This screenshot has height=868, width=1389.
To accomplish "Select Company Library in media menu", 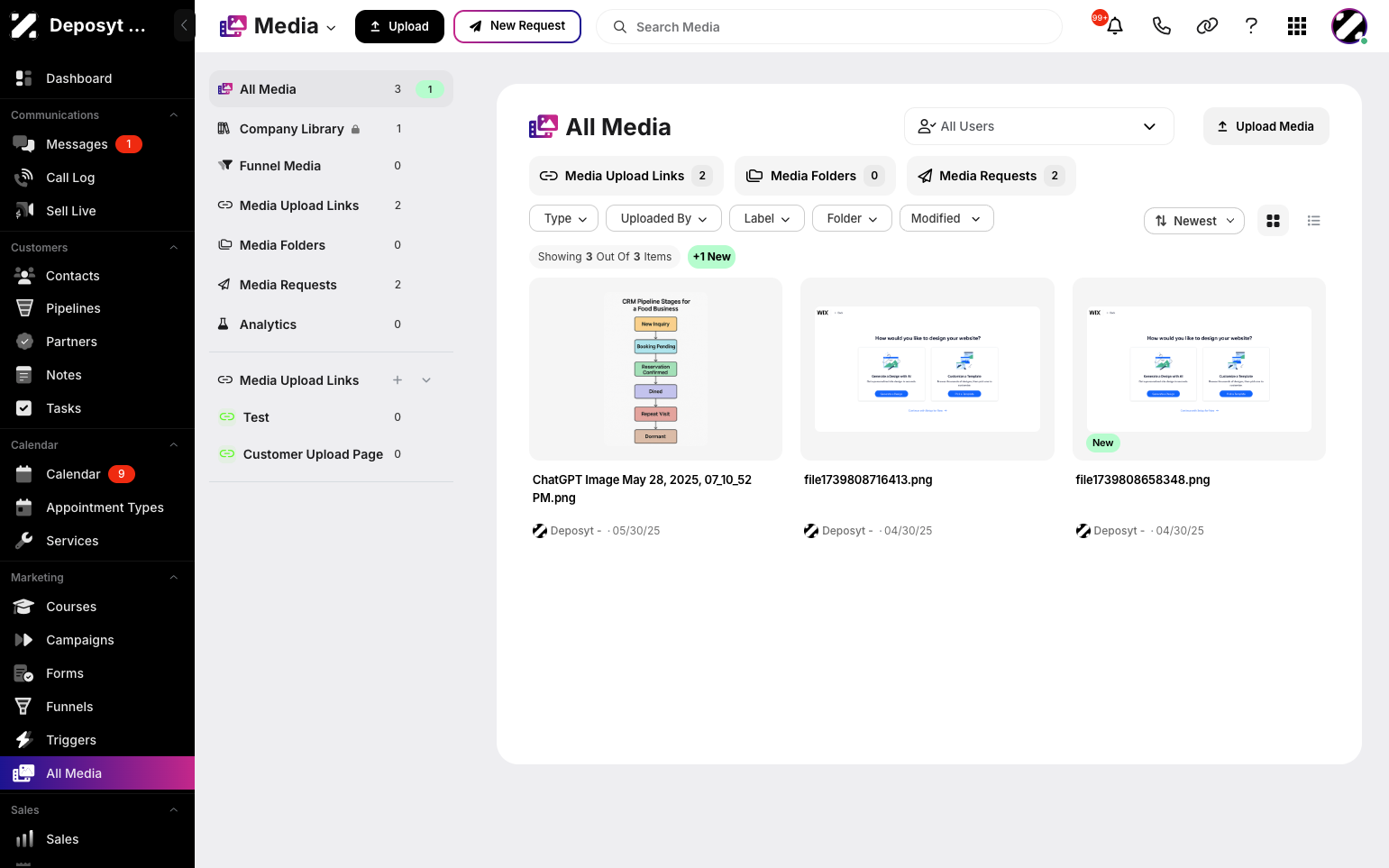I will pyautogui.click(x=331, y=129).
